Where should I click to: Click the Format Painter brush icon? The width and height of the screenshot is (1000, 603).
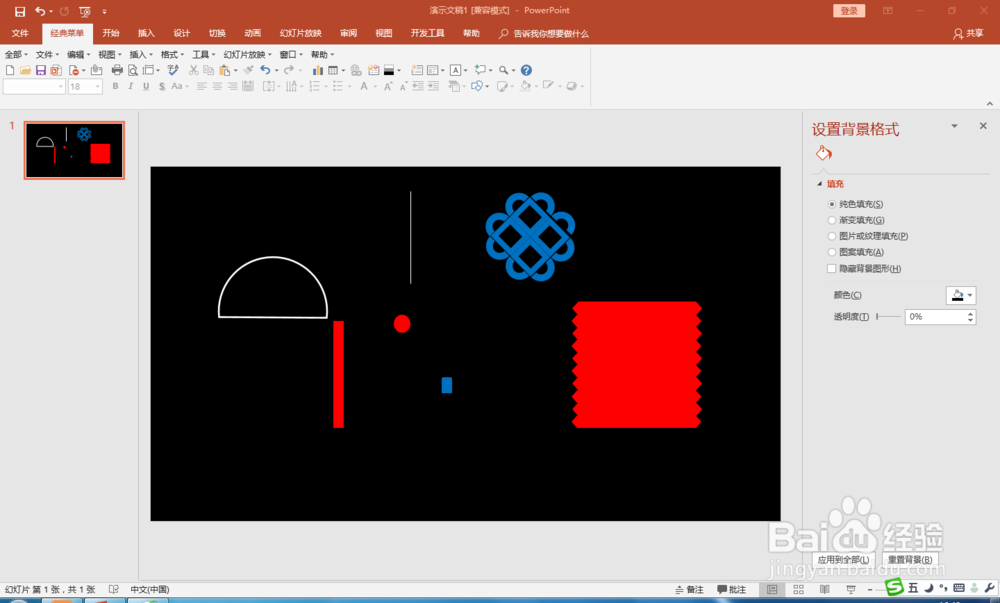[x=249, y=70]
